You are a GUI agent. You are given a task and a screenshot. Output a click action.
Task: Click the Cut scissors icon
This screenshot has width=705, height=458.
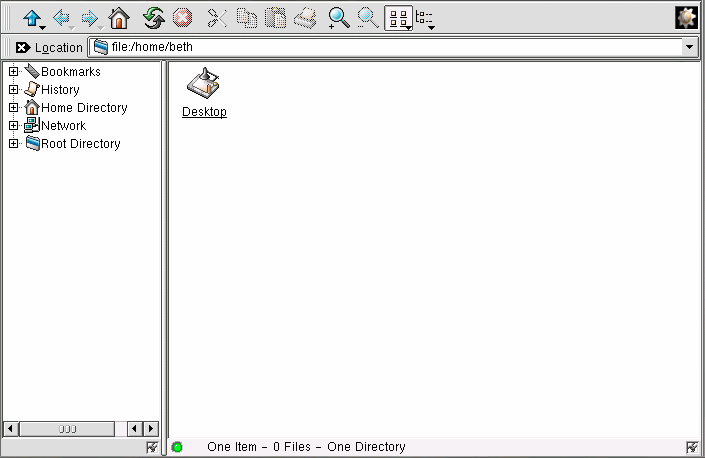coord(217,17)
